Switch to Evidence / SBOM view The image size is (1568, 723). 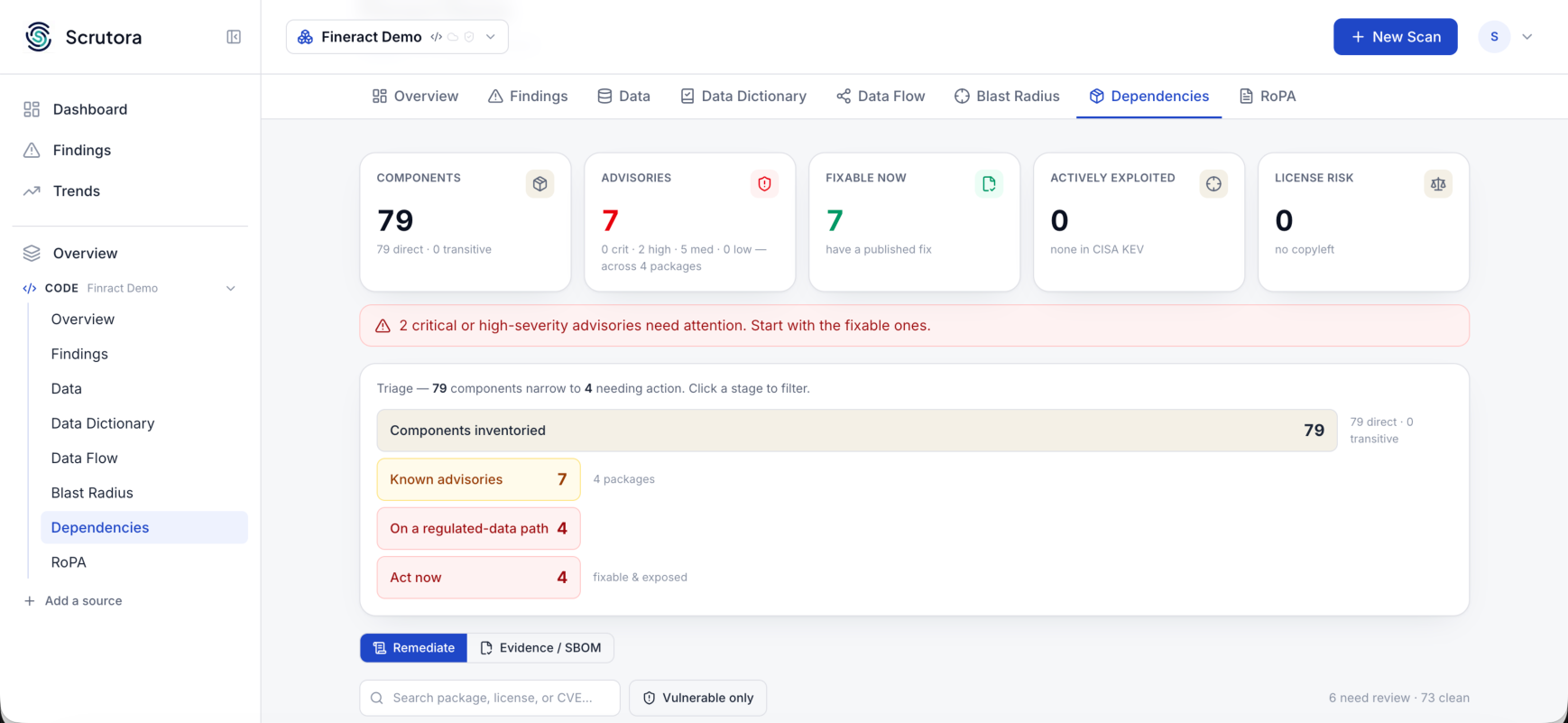click(540, 648)
